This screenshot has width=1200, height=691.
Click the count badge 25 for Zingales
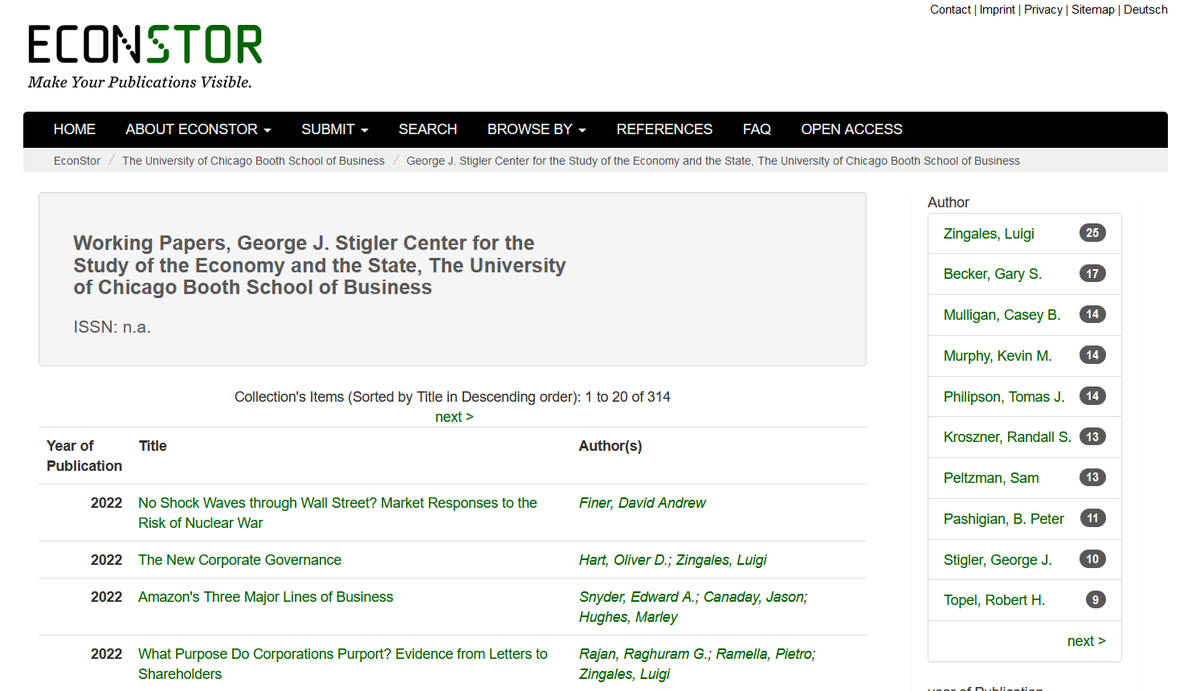[1092, 233]
